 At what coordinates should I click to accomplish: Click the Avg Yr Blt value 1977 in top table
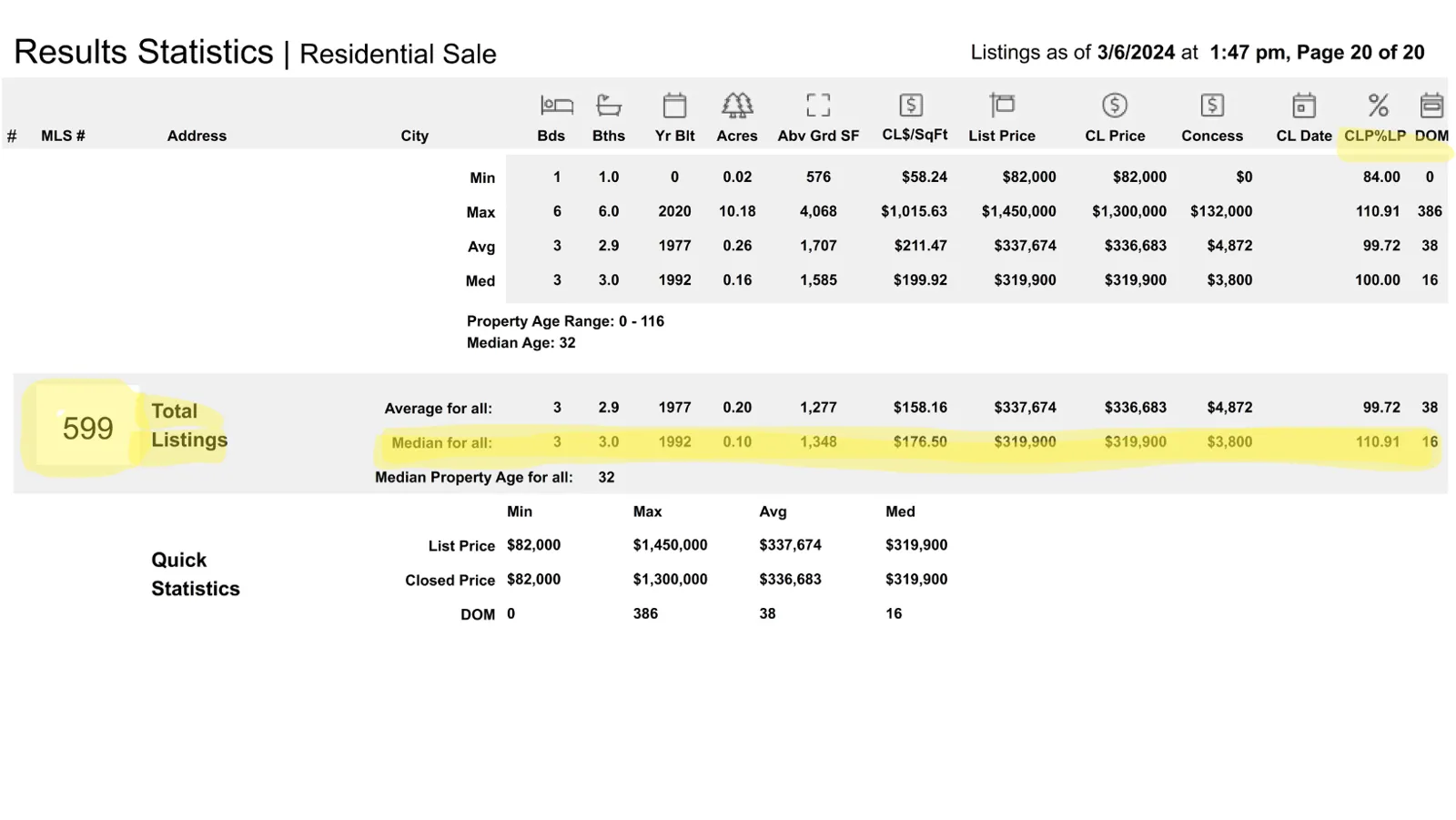coord(674,246)
